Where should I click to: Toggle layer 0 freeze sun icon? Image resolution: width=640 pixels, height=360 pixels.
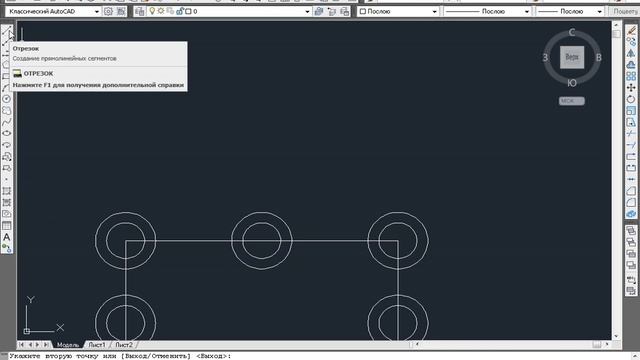coord(161,11)
